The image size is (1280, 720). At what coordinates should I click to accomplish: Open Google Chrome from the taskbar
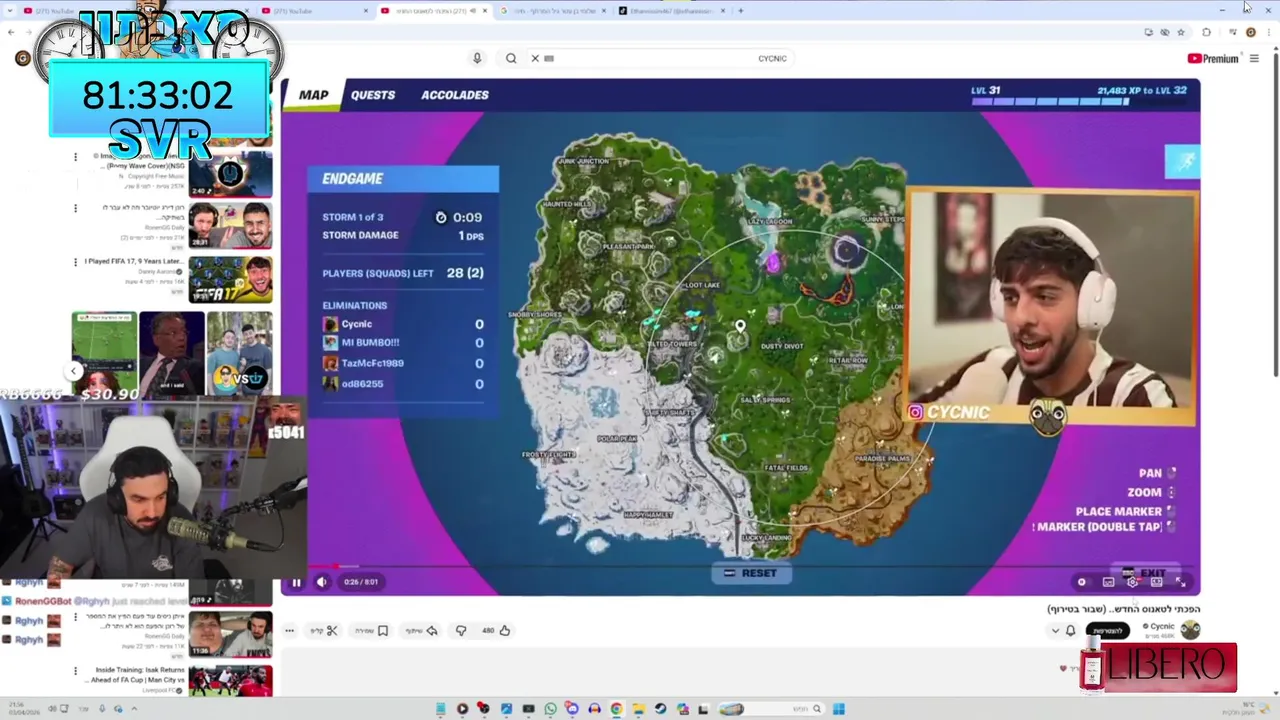(616, 709)
